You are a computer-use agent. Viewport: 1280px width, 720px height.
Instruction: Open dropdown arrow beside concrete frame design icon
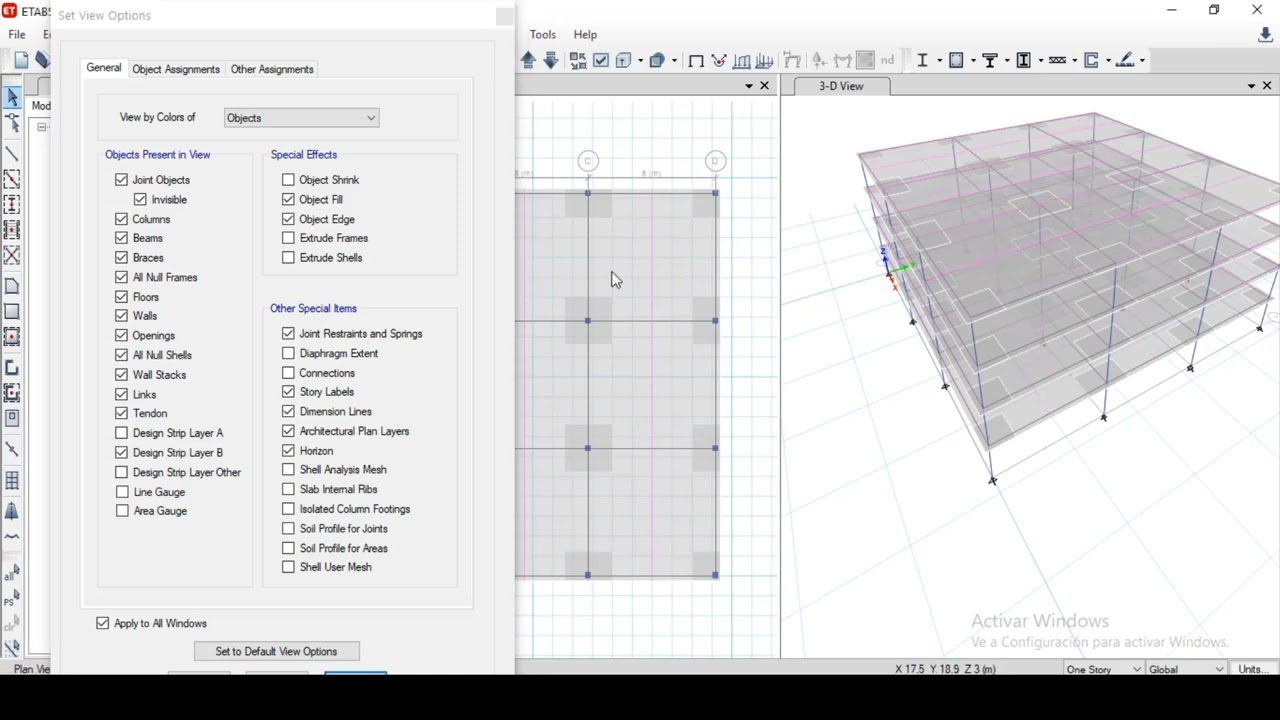pos(973,61)
